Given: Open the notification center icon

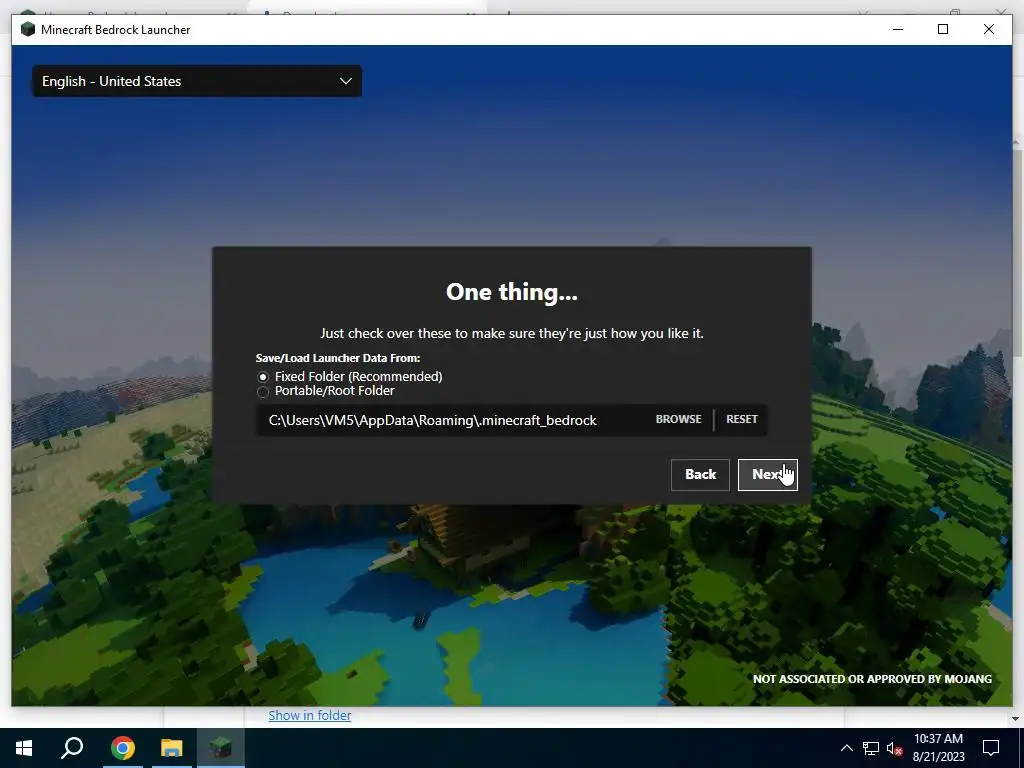Looking at the screenshot, I should pos(991,748).
